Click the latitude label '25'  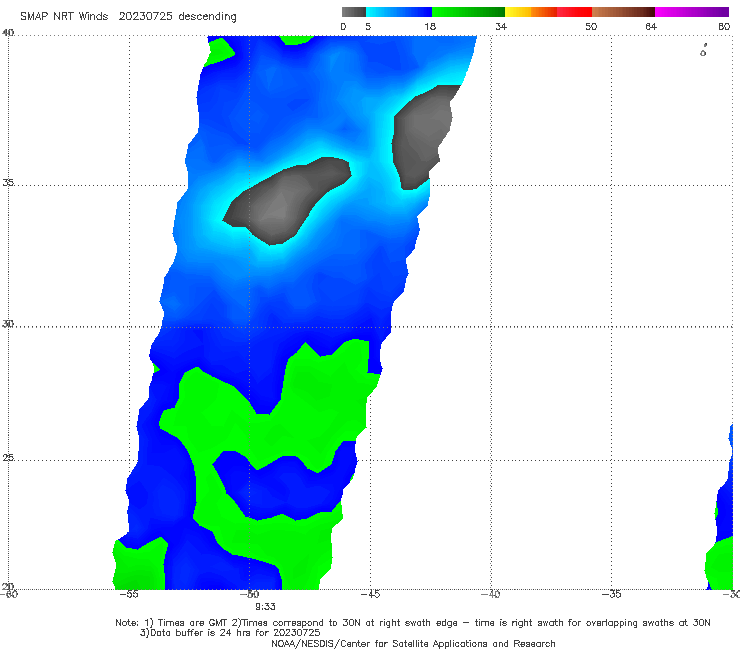click(8, 457)
